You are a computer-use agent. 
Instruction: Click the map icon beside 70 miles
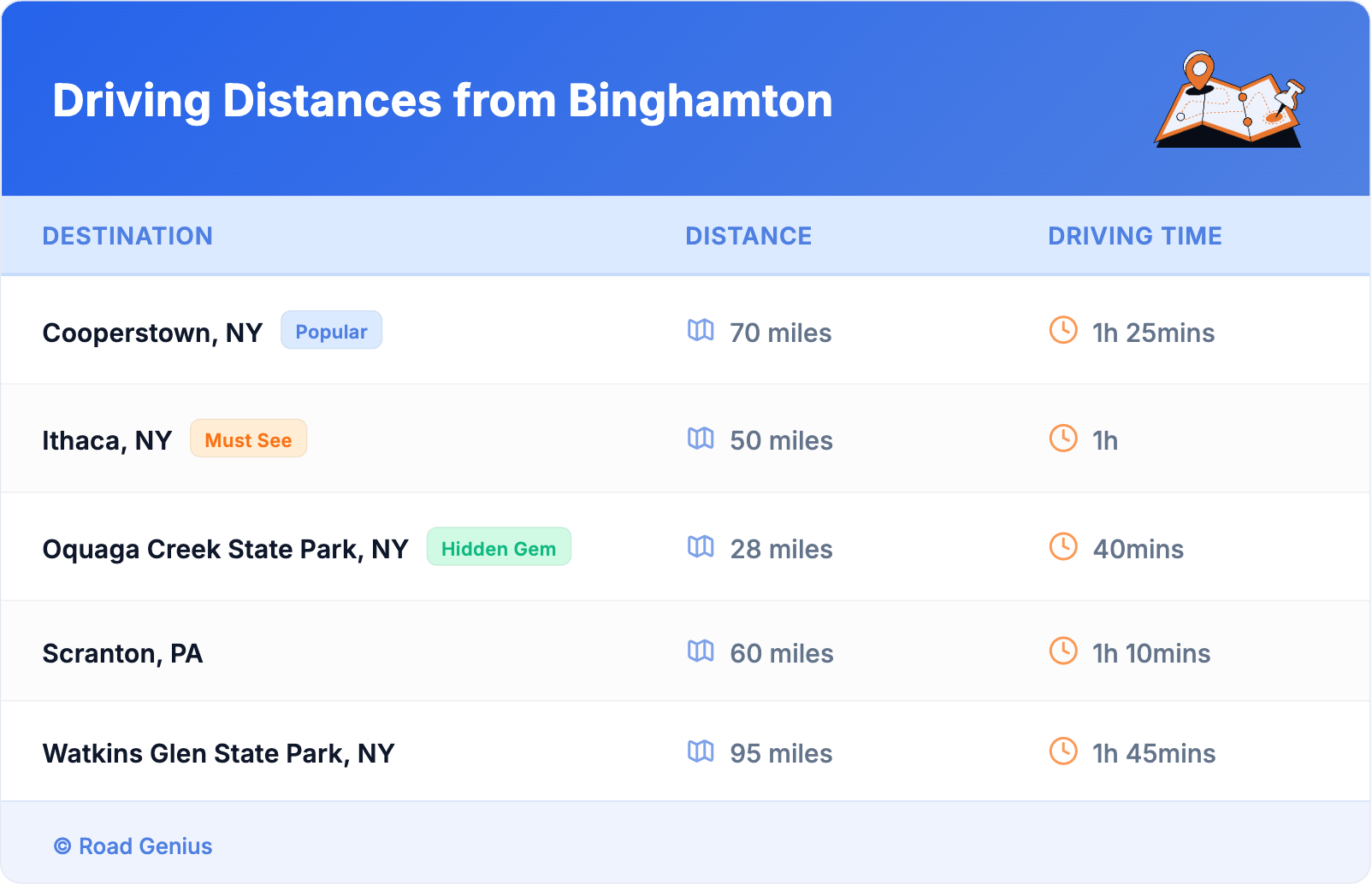tap(701, 330)
